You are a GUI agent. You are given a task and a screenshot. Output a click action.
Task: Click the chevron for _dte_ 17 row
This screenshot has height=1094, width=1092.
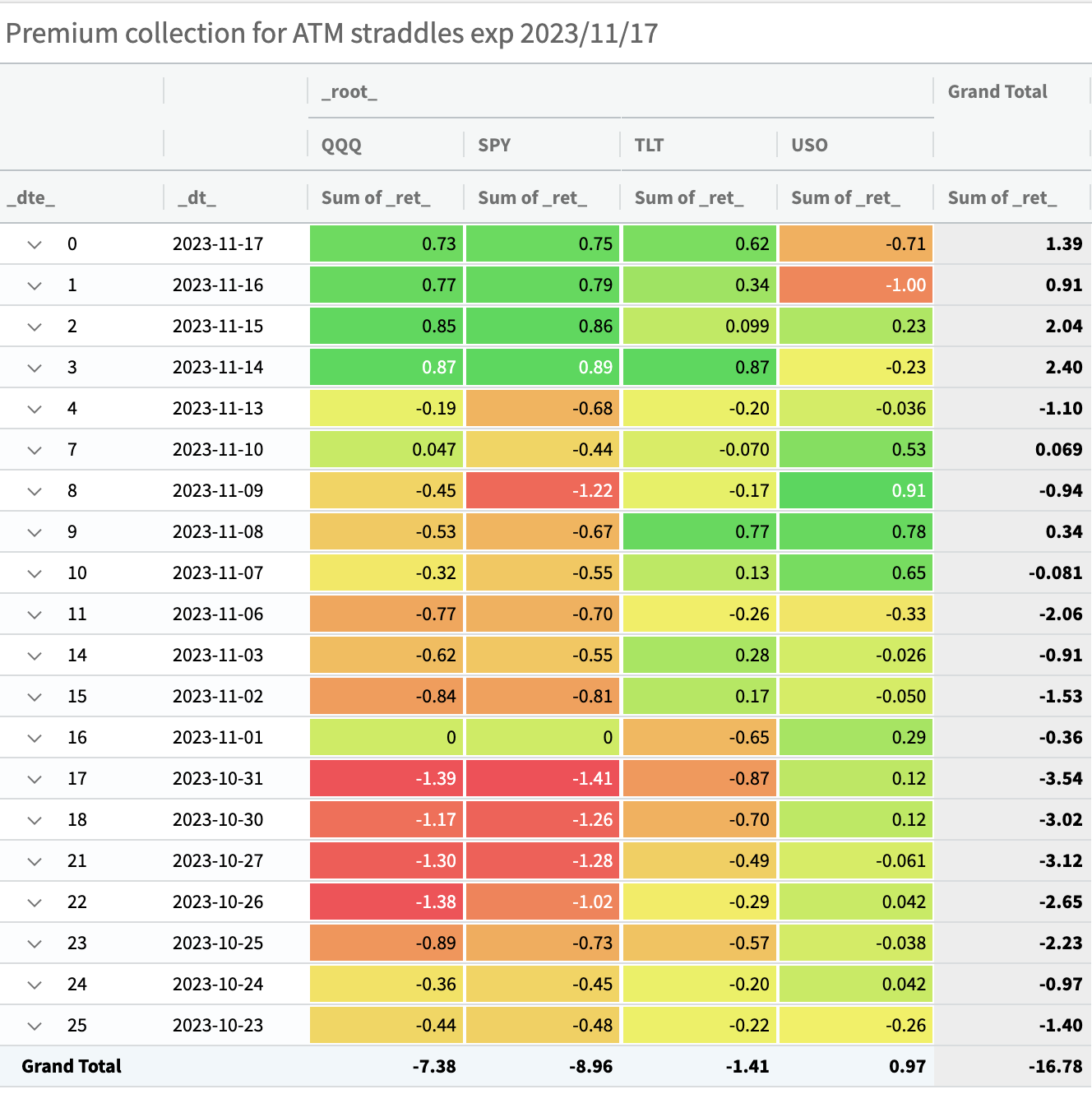point(35,779)
